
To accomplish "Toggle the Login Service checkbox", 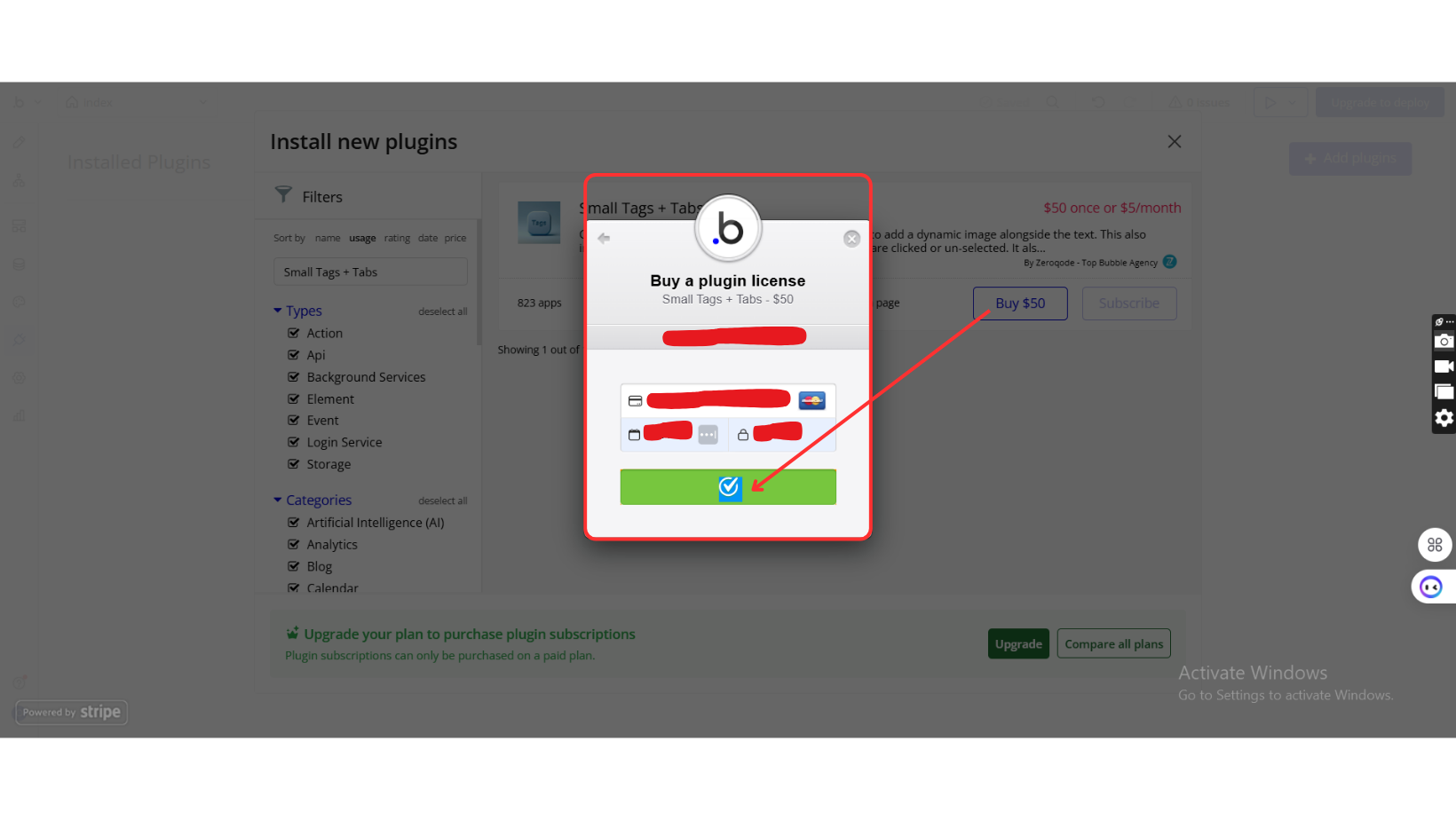I will click(293, 442).
